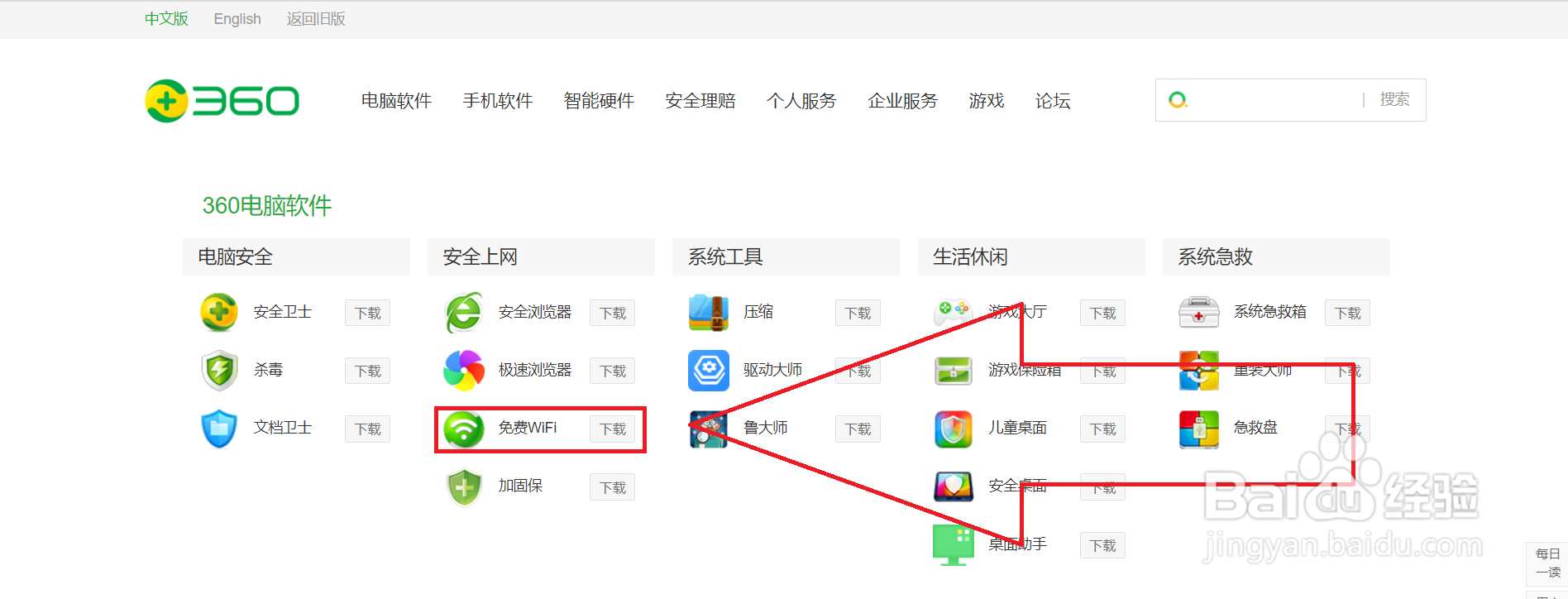This screenshot has width=1568, height=599.
Task: Open the 系统急救箱 first-aid icon
Action: click(x=1198, y=312)
